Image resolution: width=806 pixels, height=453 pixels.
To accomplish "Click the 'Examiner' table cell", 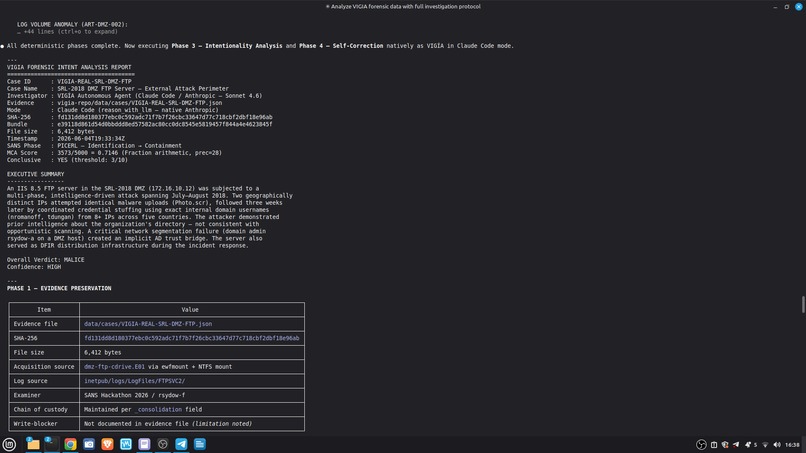I will 44,395.
